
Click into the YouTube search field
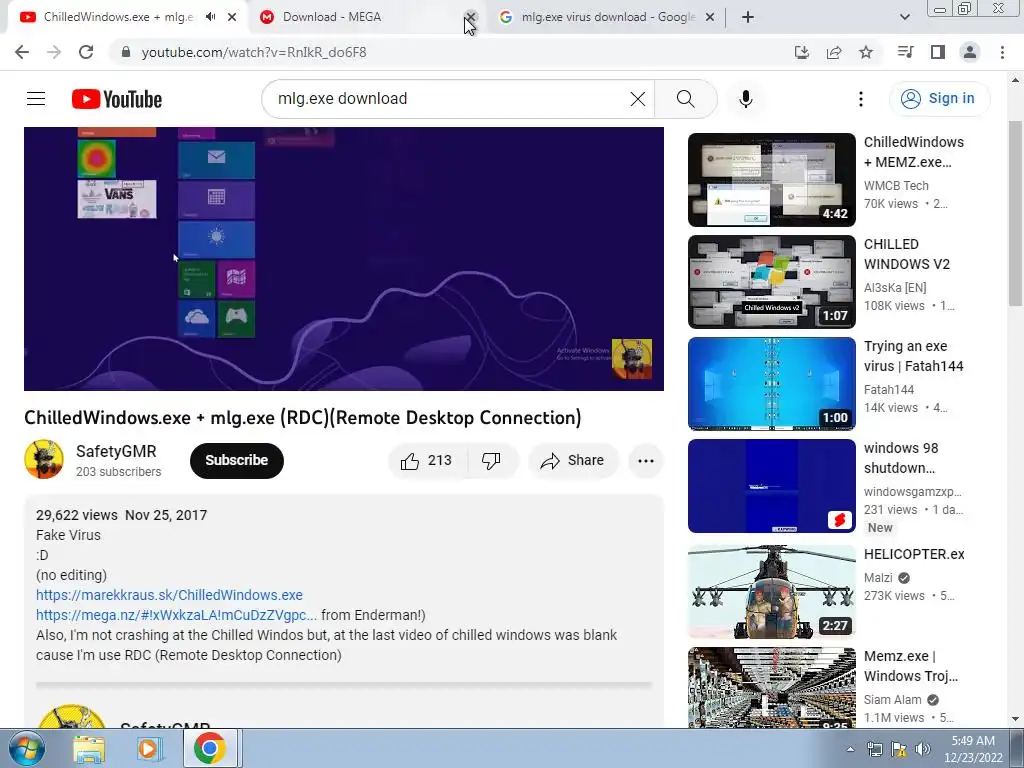(451, 99)
